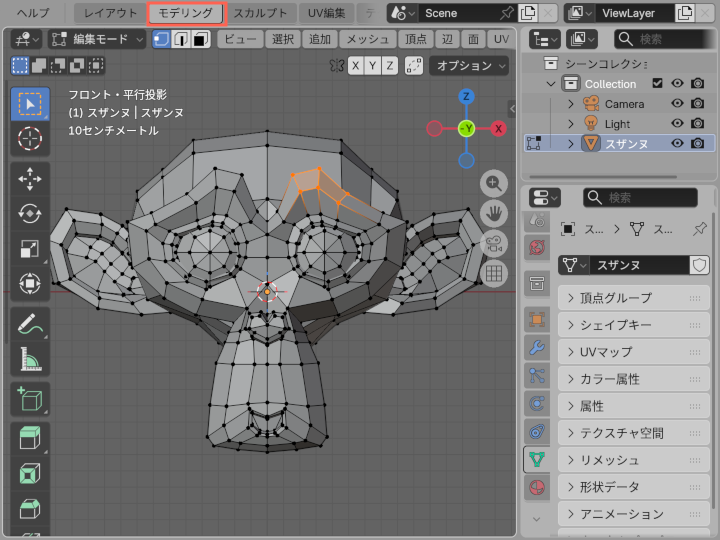Toggle camera view icon in viewport
The height and width of the screenshot is (540, 720).
pos(494,243)
